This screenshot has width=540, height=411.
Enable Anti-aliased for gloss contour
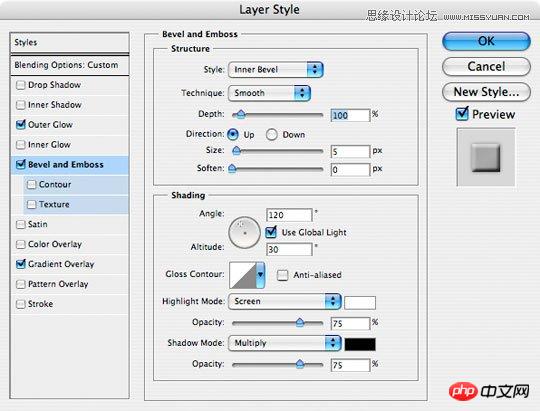(282, 275)
